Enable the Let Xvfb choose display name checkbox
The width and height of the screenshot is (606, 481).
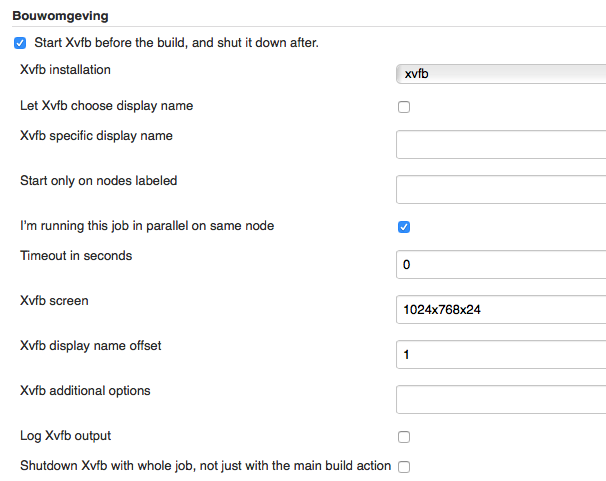coord(404,107)
